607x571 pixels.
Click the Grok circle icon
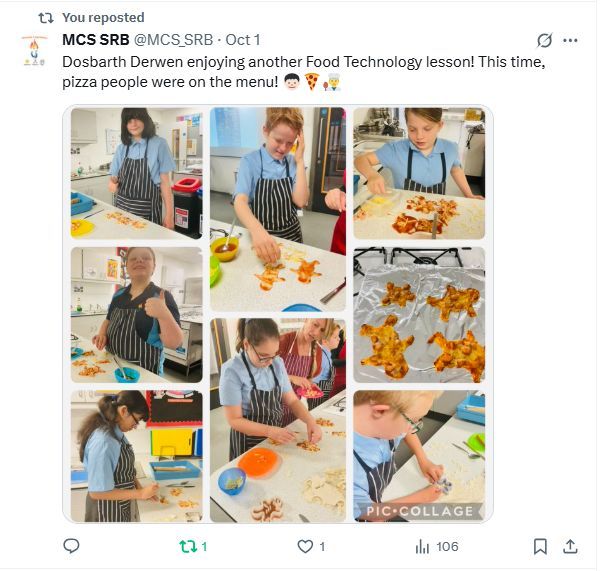coord(544,41)
